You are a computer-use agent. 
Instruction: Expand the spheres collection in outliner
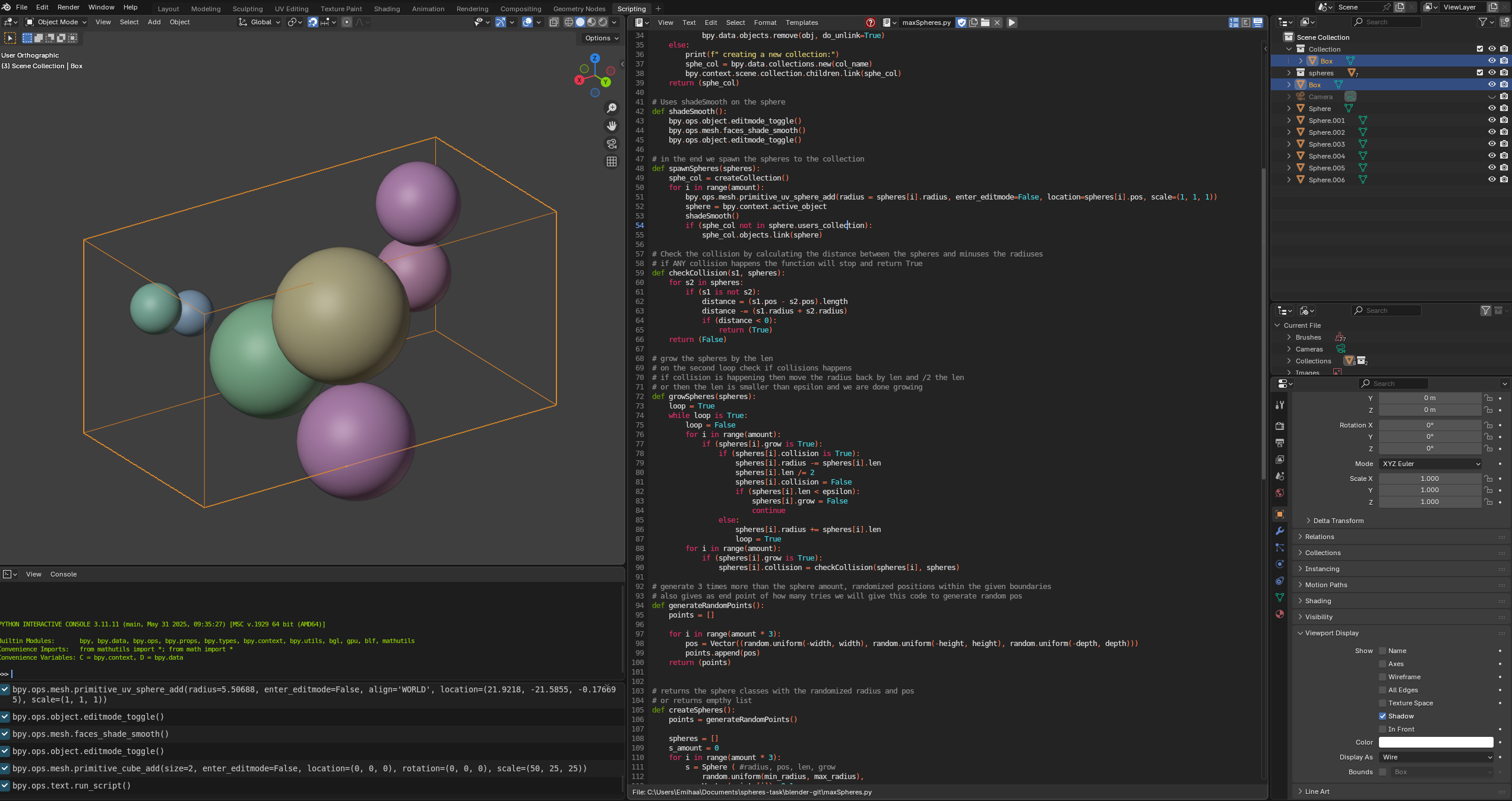pos(1289,73)
